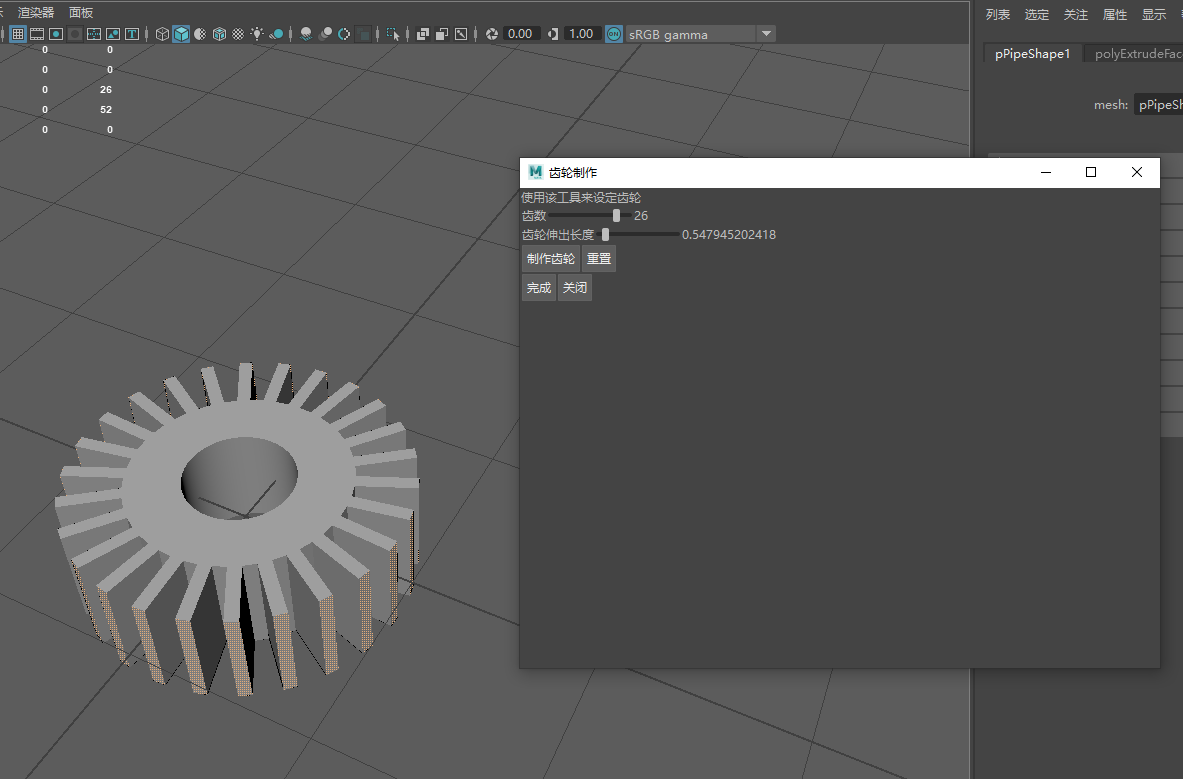Toggle use all lights bulb icon
Screen dimensions: 1183x779
(x=257, y=34)
